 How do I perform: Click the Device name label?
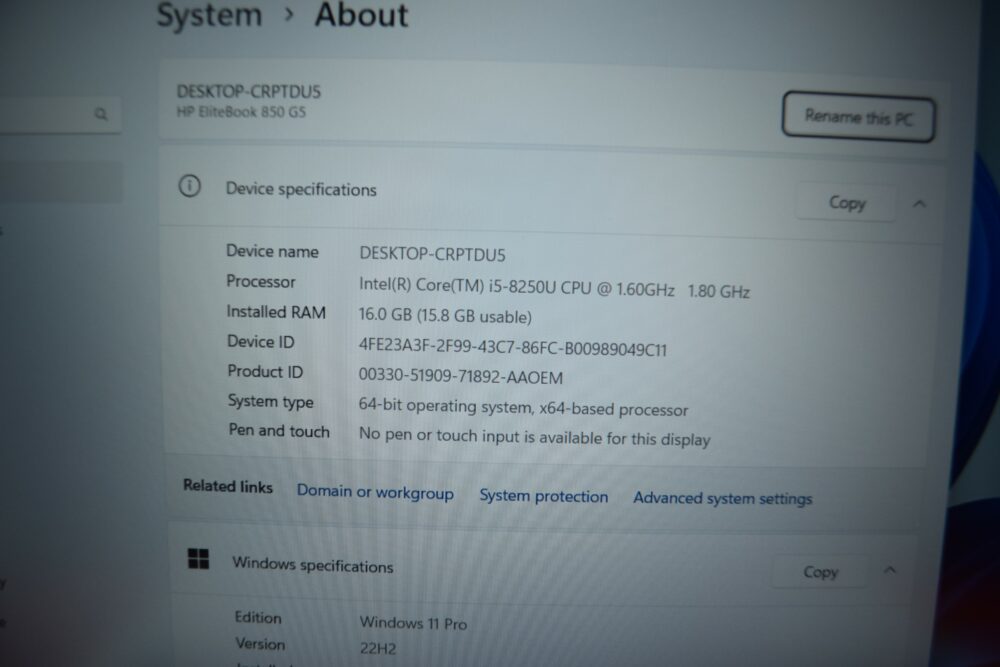point(272,251)
